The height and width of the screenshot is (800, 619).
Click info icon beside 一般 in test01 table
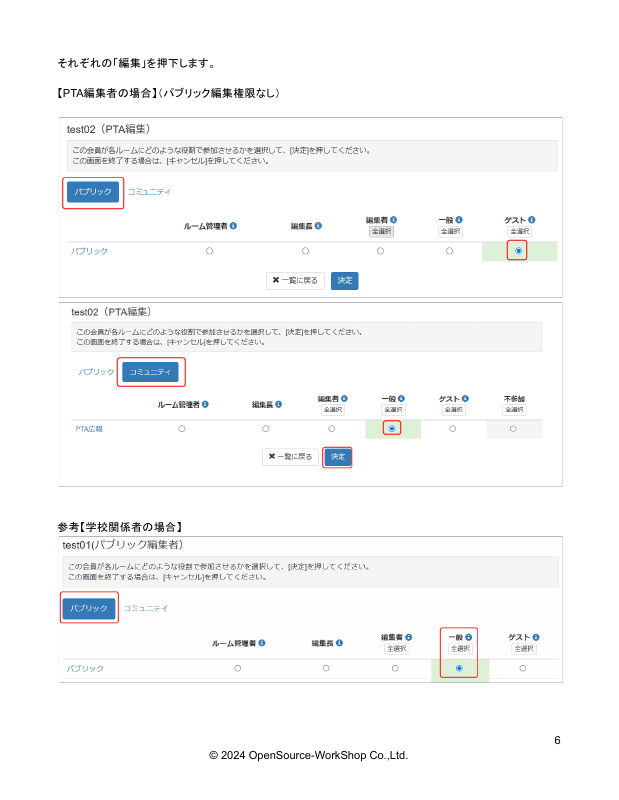pos(468,637)
